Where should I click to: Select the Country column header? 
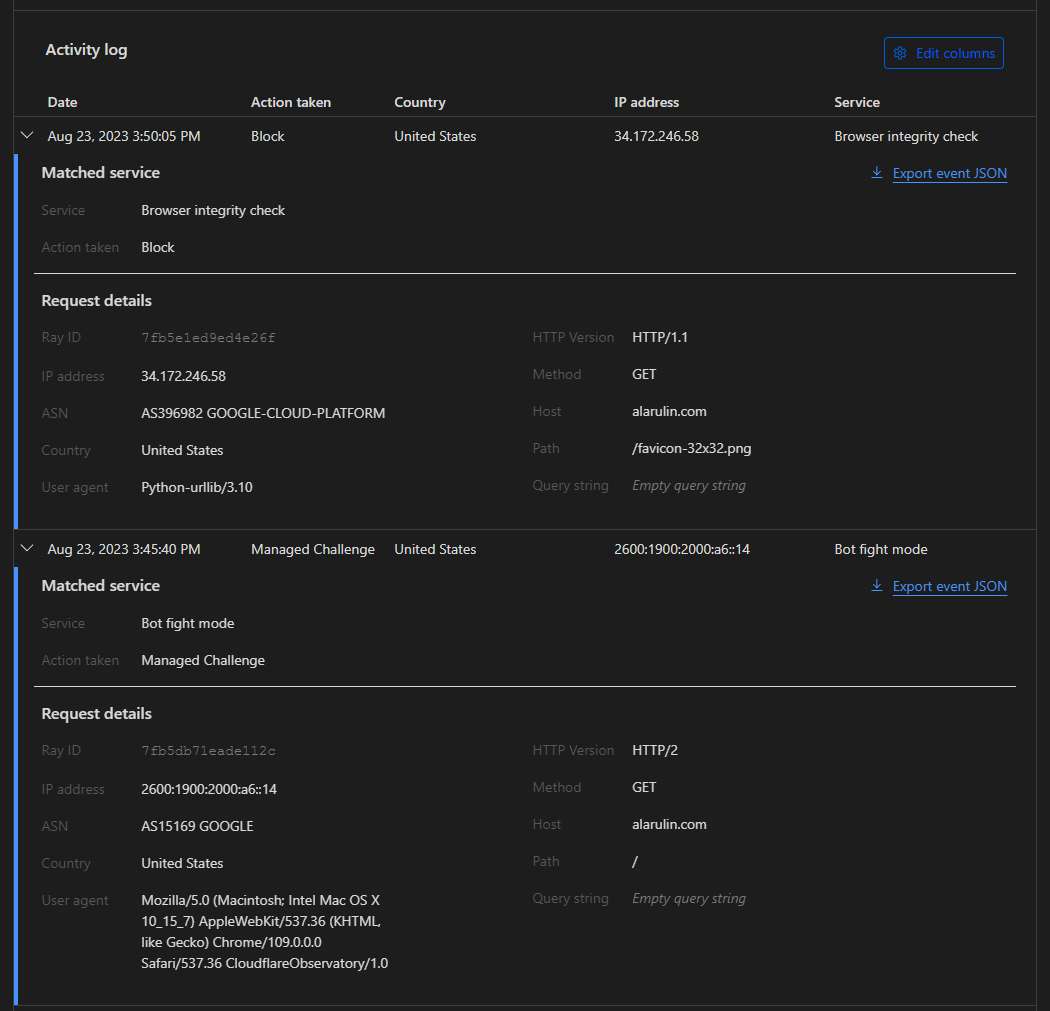[420, 102]
